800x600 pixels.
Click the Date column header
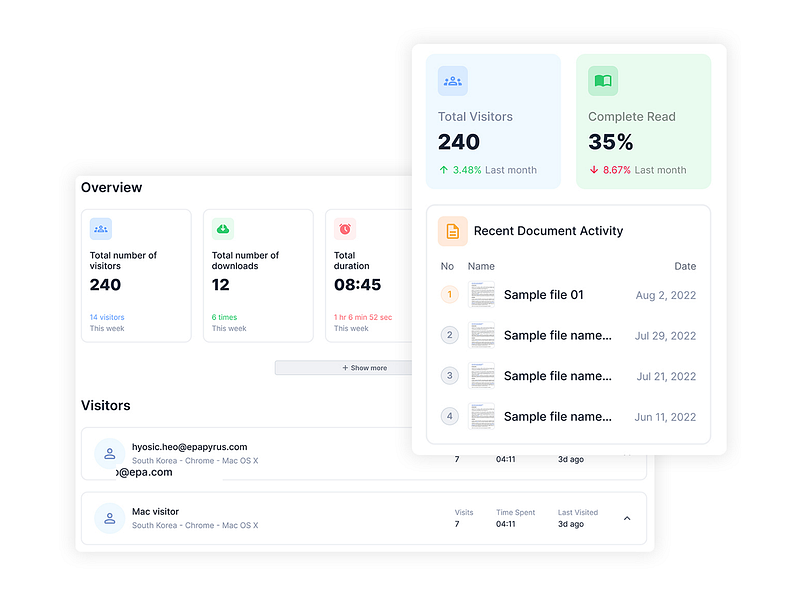pos(685,266)
